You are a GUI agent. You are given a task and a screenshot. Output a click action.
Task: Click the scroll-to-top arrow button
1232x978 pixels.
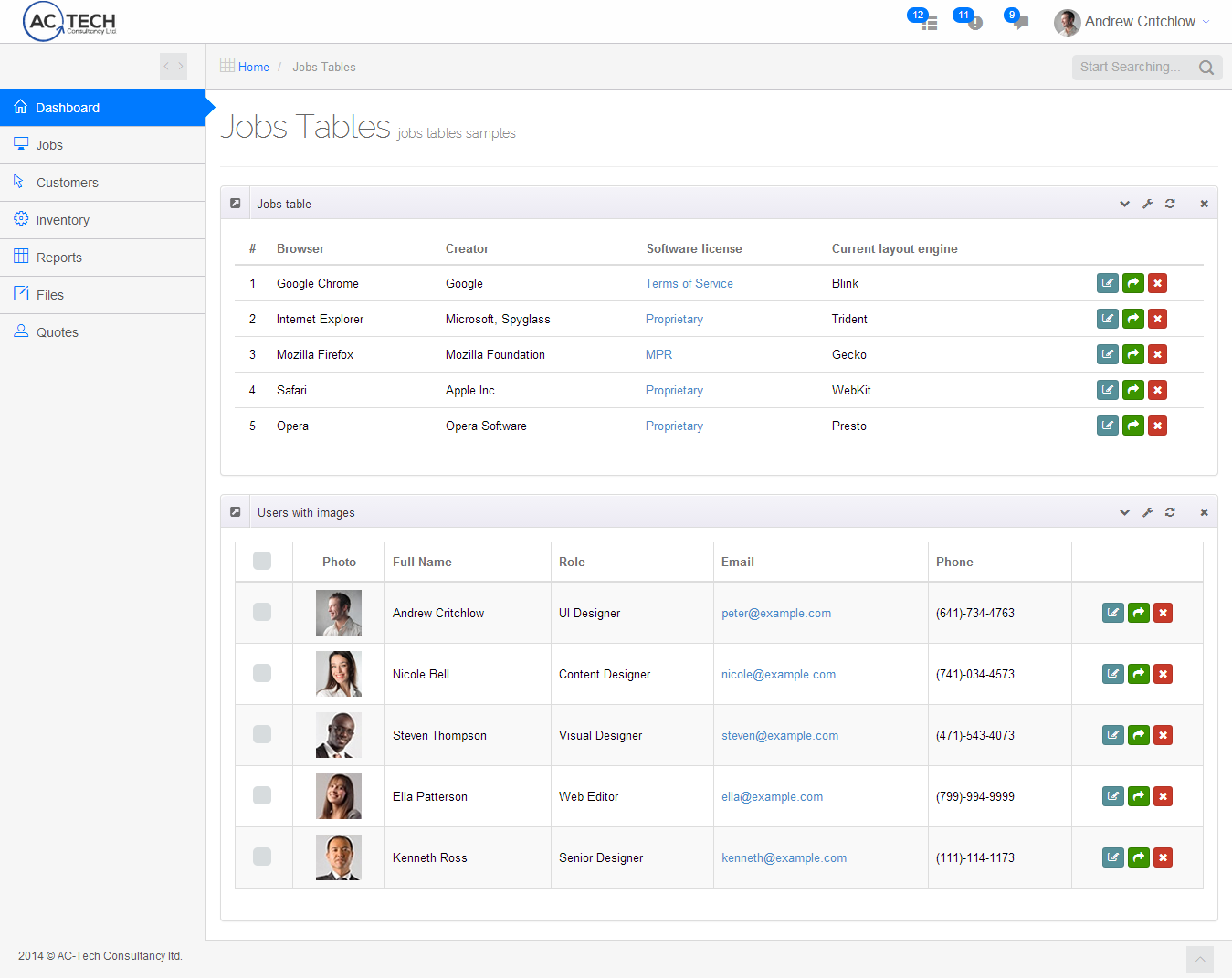click(x=1200, y=960)
